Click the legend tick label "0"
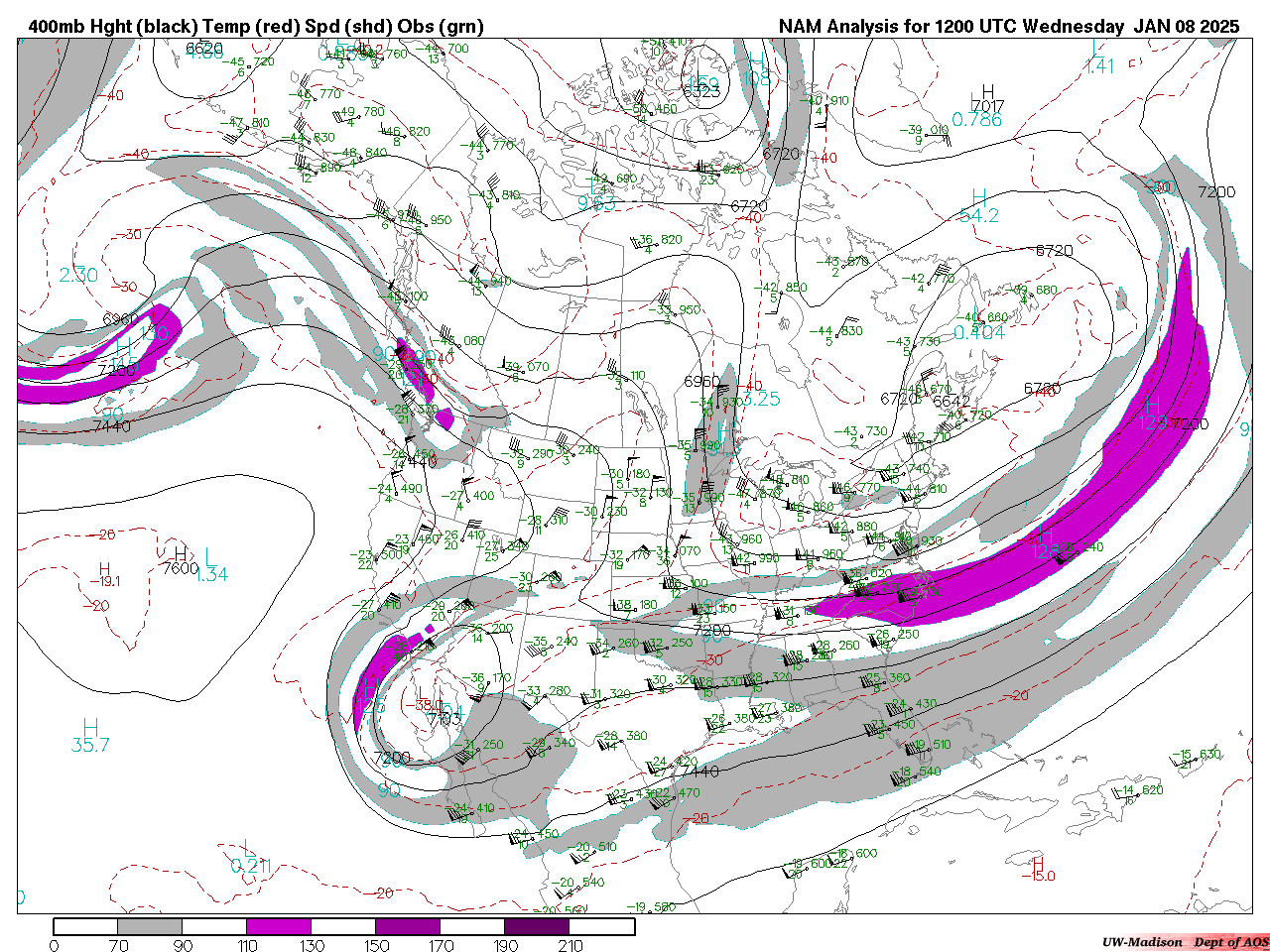The height and width of the screenshot is (952, 1270). (x=54, y=945)
